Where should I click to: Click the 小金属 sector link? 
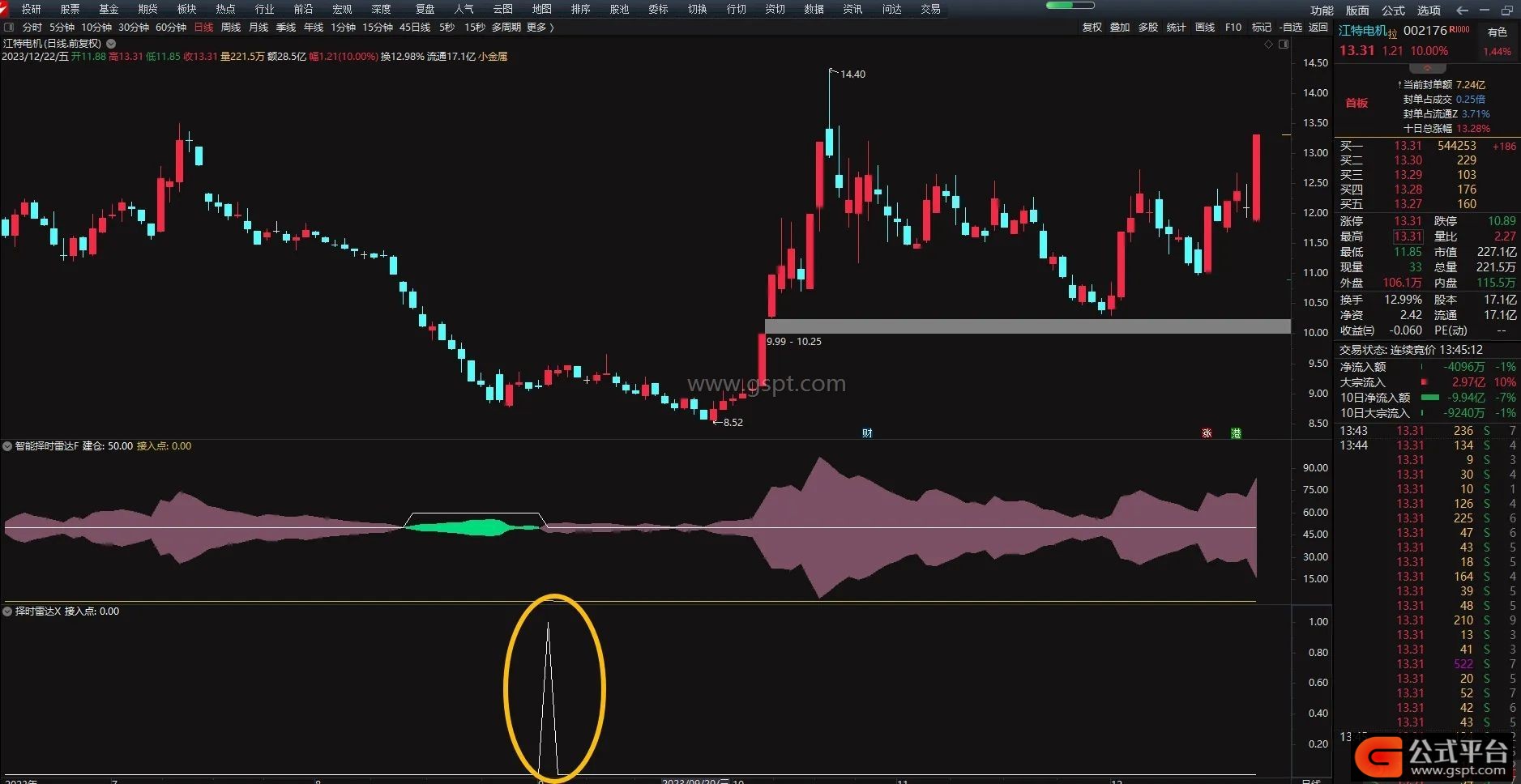(x=493, y=57)
